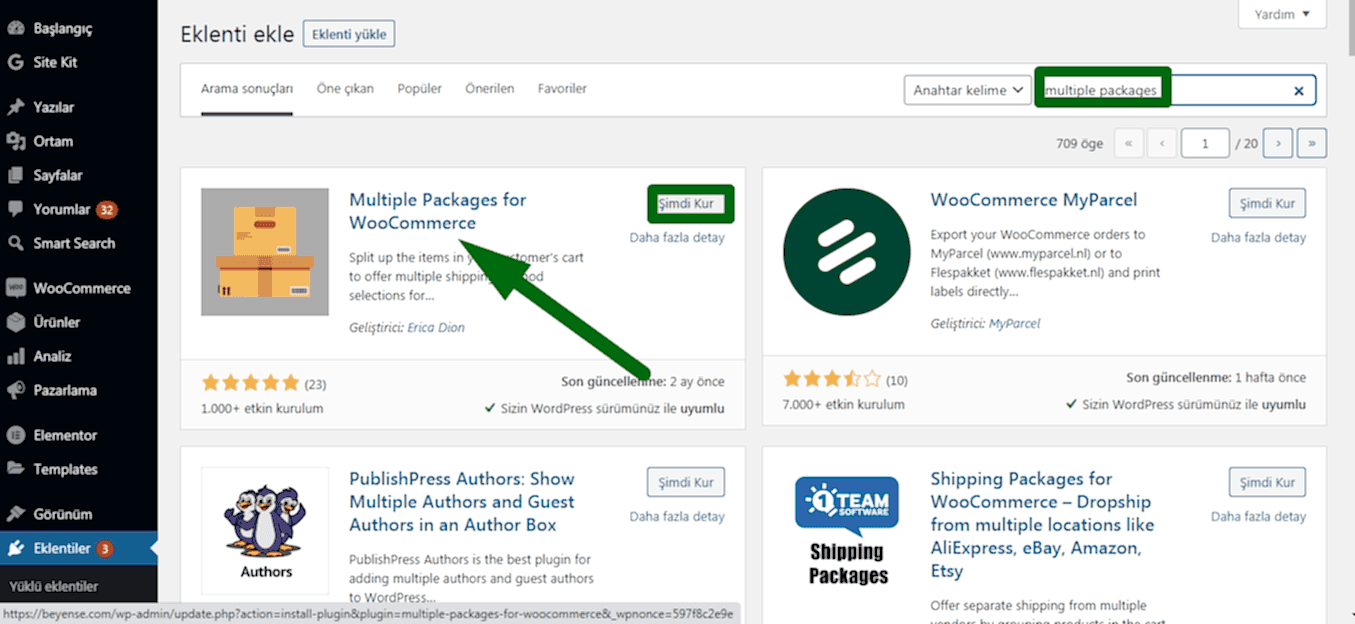Screen dimensions: 1355x624
Task: Click the Shipping Packages plugin thumbnail
Action: tap(847, 531)
